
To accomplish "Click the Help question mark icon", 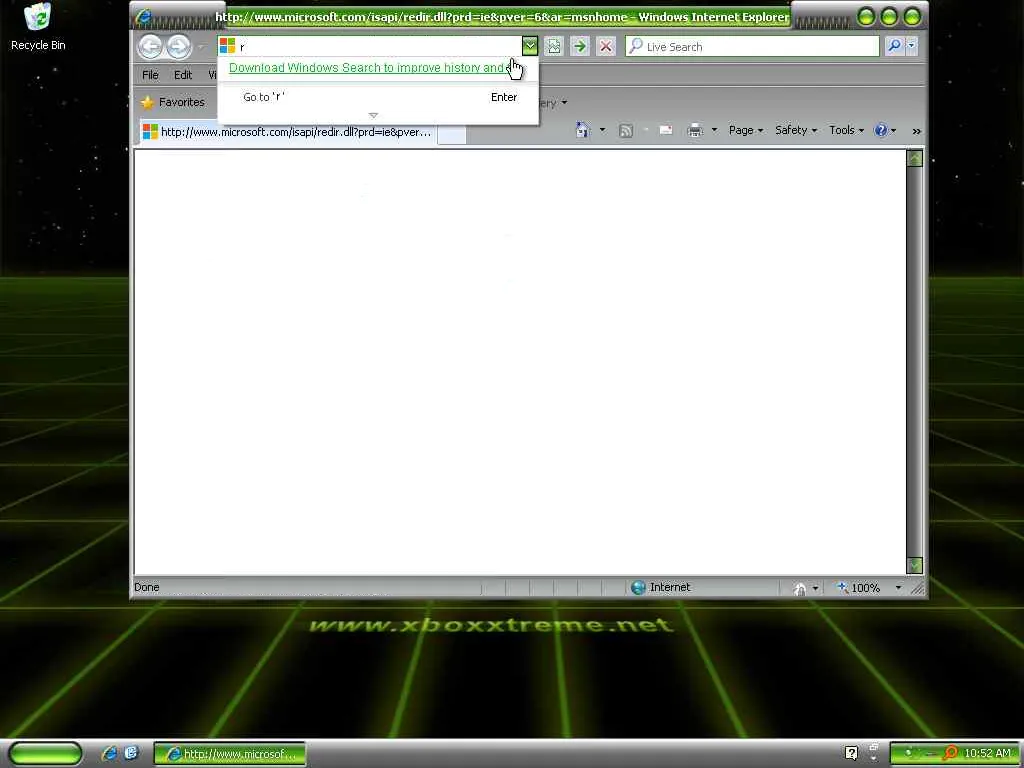I will pos(881,130).
